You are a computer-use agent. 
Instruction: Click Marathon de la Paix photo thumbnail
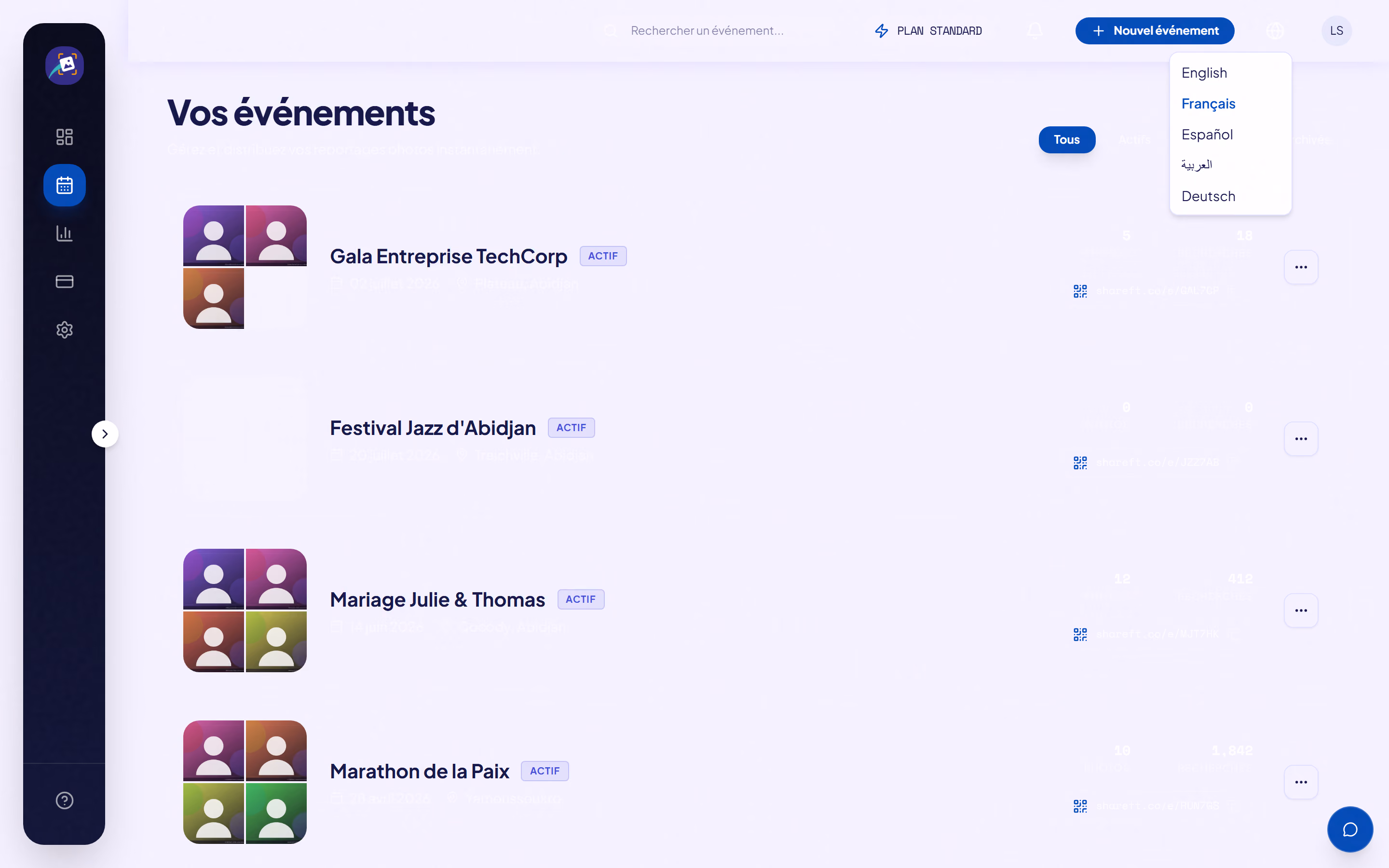(x=245, y=782)
